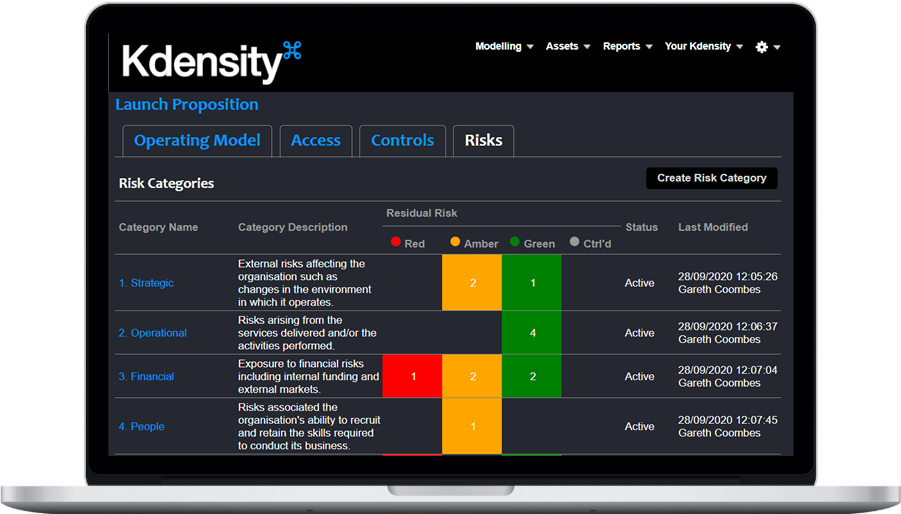Click the Last Modified column header

(713, 227)
